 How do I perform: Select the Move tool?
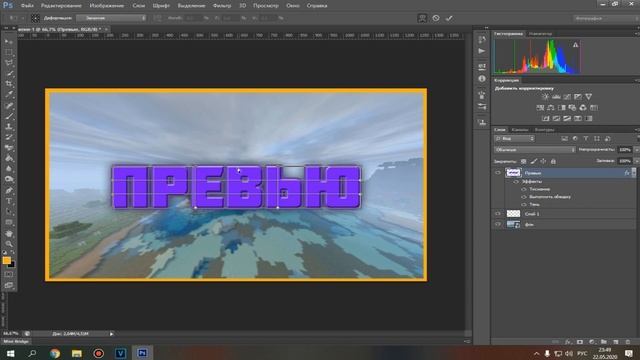tap(9, 42)
